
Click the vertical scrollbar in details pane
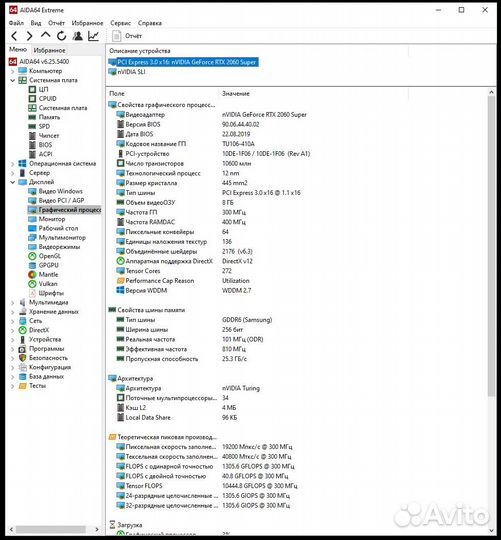(491, 246)
